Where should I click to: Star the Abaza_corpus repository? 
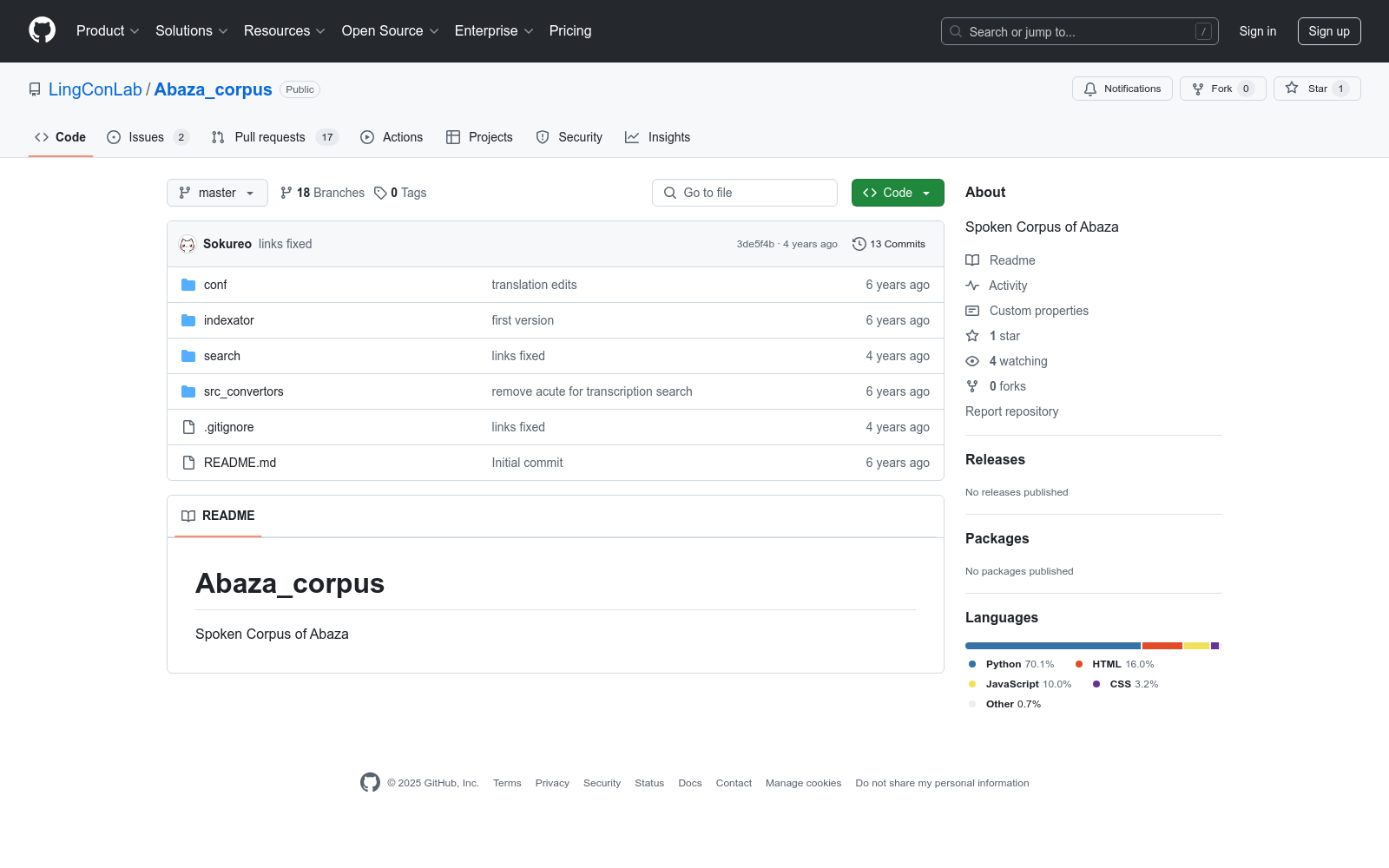(x=1317, y=89)
